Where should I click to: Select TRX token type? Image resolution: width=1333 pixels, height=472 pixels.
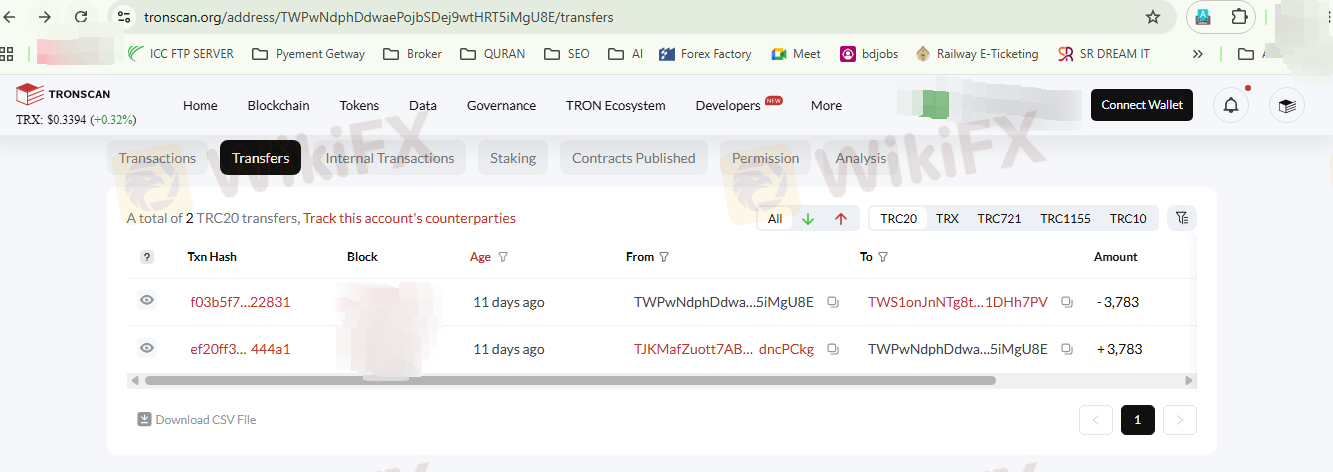click(x=947, y=218)
